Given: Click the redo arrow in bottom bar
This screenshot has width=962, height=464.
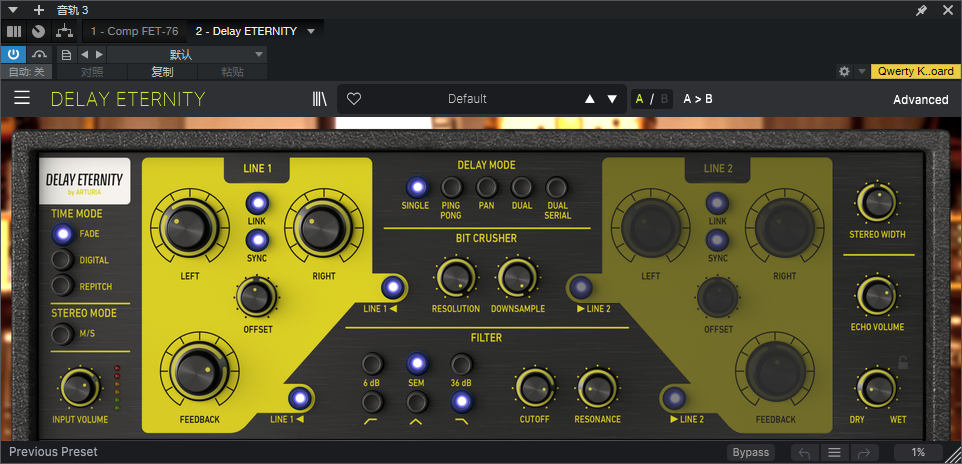Looking at the screenshot, I should [864, 453].
